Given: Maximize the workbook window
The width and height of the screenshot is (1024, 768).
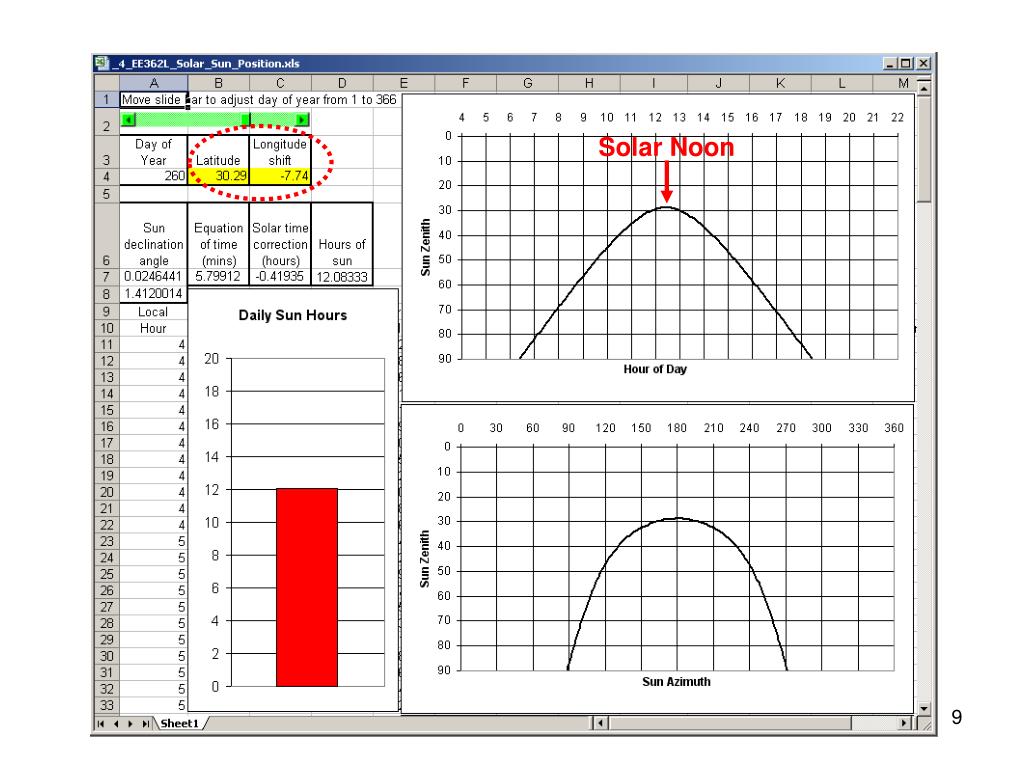Looking at the screenshot, I should click(906, 63).
